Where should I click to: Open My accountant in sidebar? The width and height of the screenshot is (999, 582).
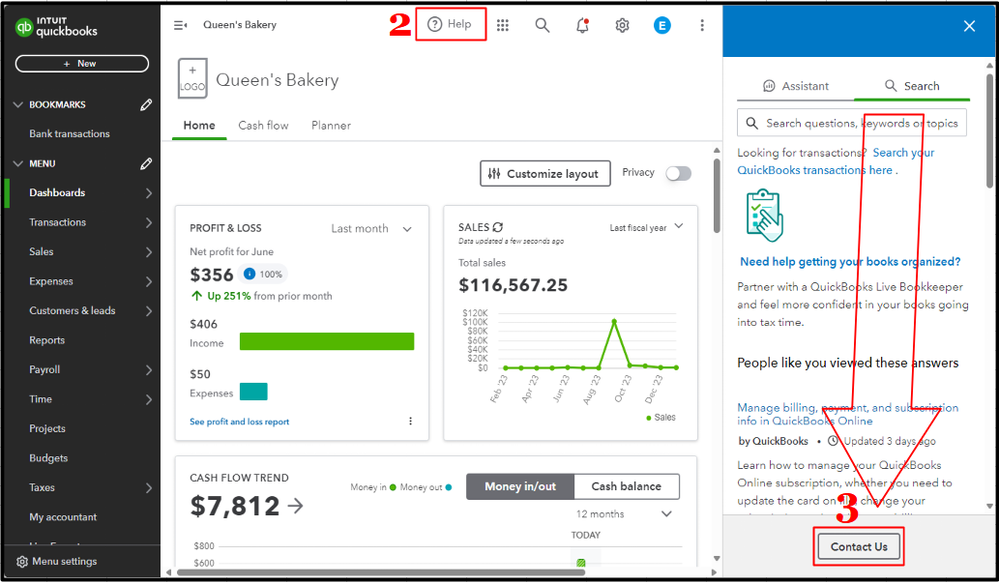pyautogui.click(x=63, y=518)
